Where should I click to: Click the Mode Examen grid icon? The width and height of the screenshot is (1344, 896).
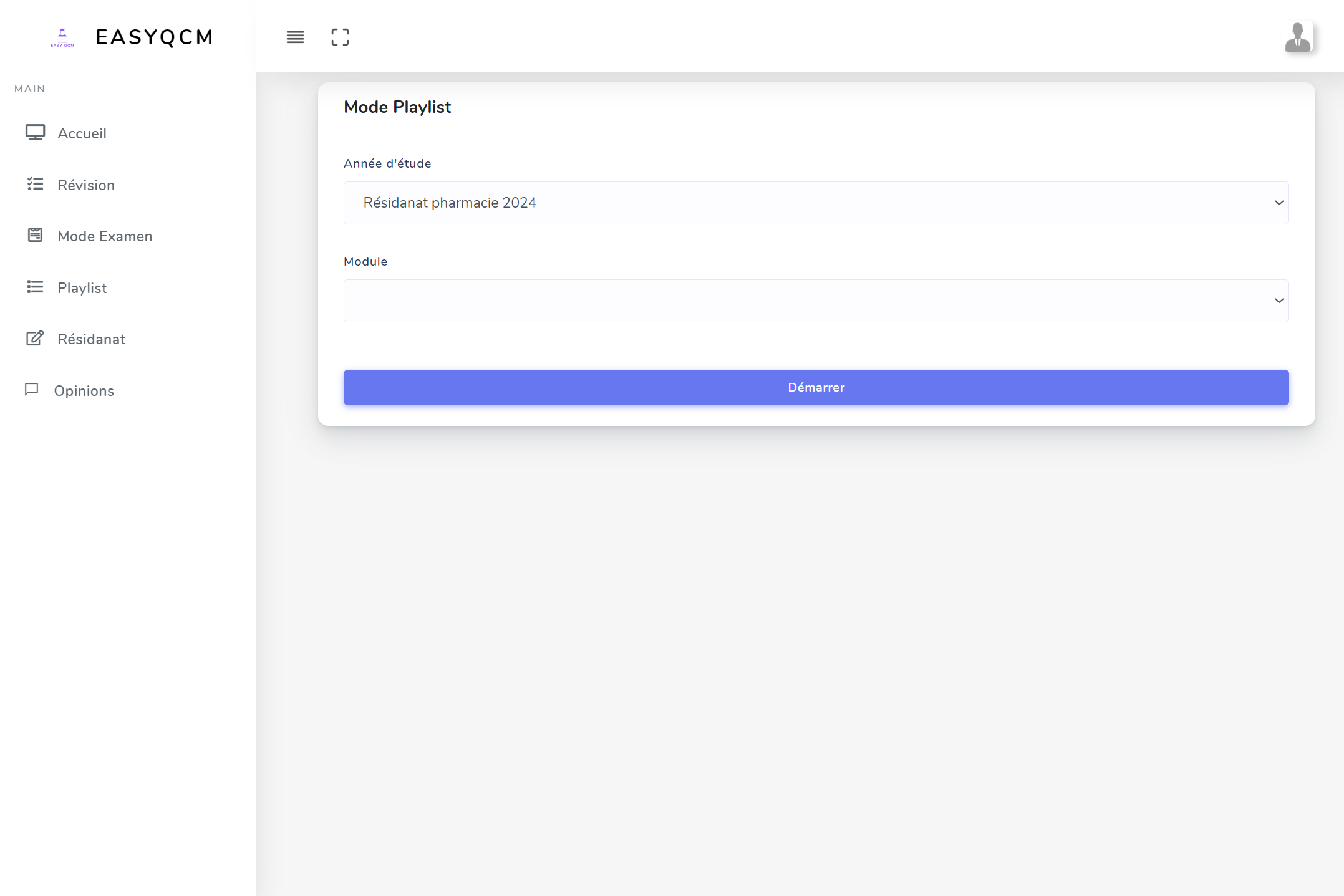tap(34, 236)
